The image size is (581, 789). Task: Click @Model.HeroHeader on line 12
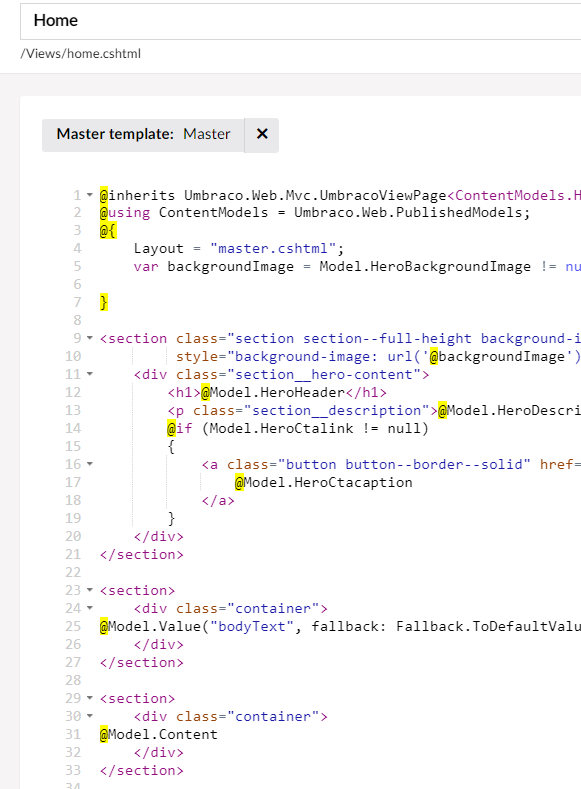click(273, 392)
